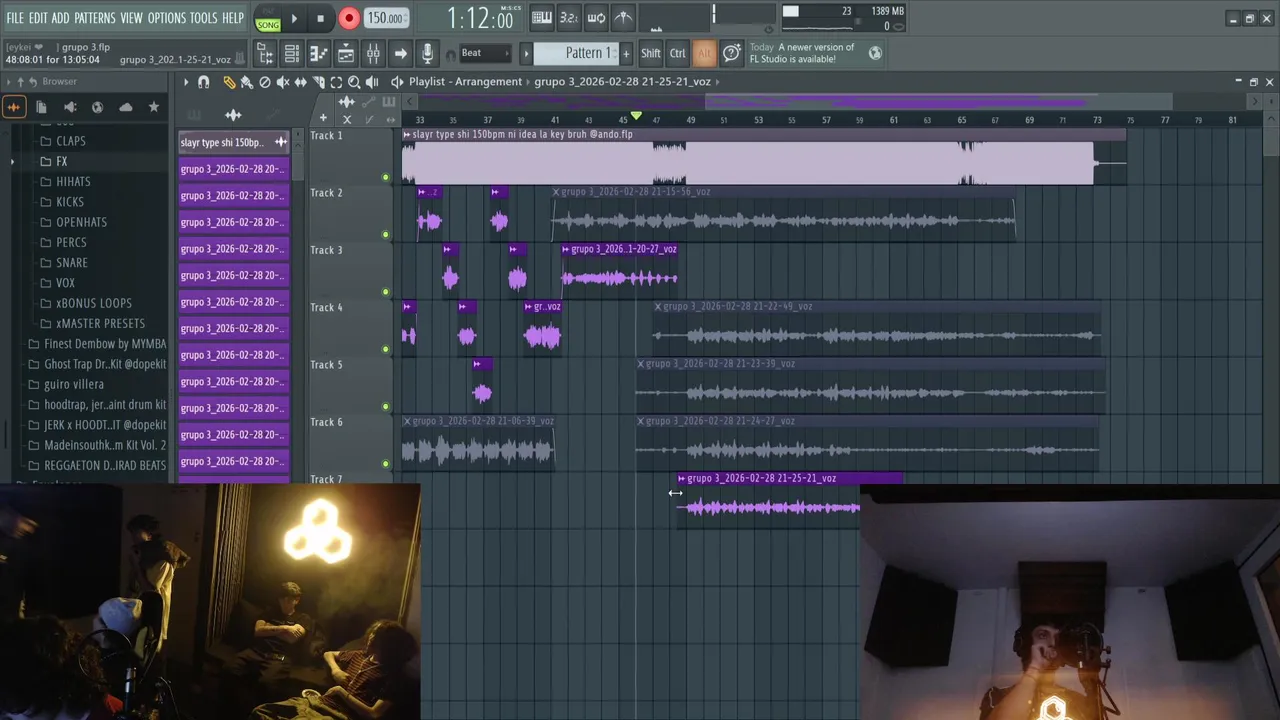This screenshot has width=1280, height=720.
Task: Open the OPTIONS menu
Action: pos(167,18)
